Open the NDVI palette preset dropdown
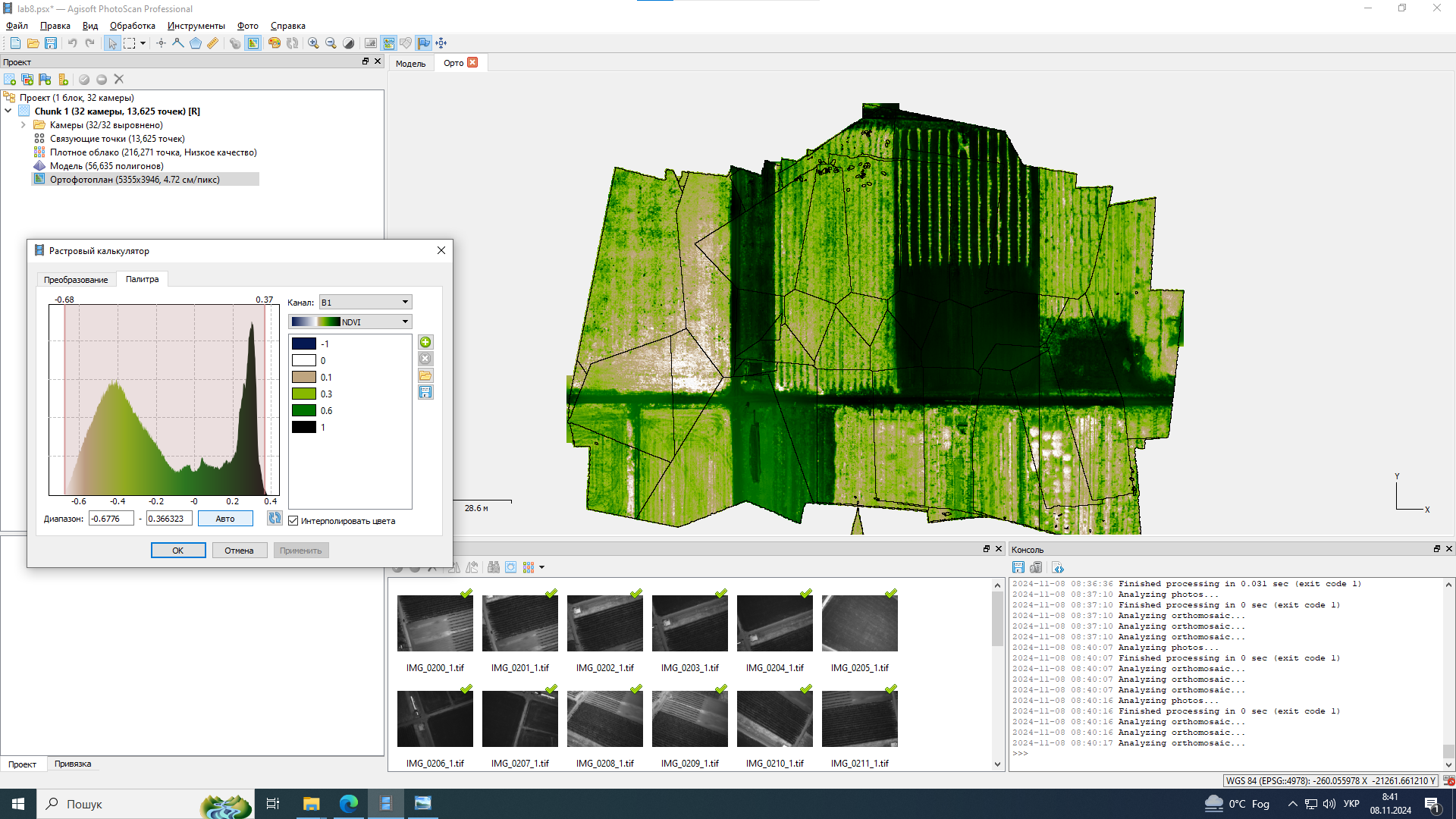Image resolution: width=1456 pixels, height=819 pixels. coord(350,322)
